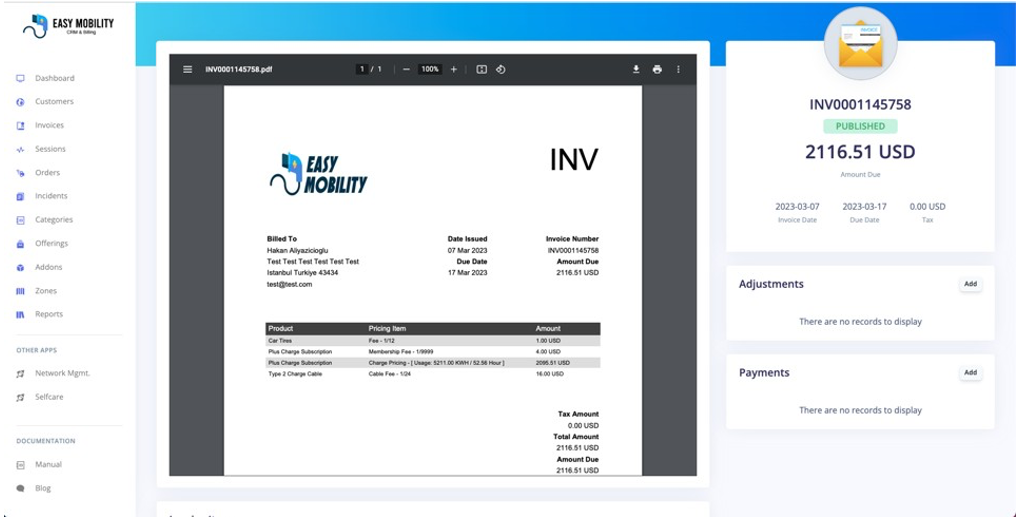Screen dimensions: 1017x517
Task: Open the Dashboard sidebar icon
Action: point(20,78)
